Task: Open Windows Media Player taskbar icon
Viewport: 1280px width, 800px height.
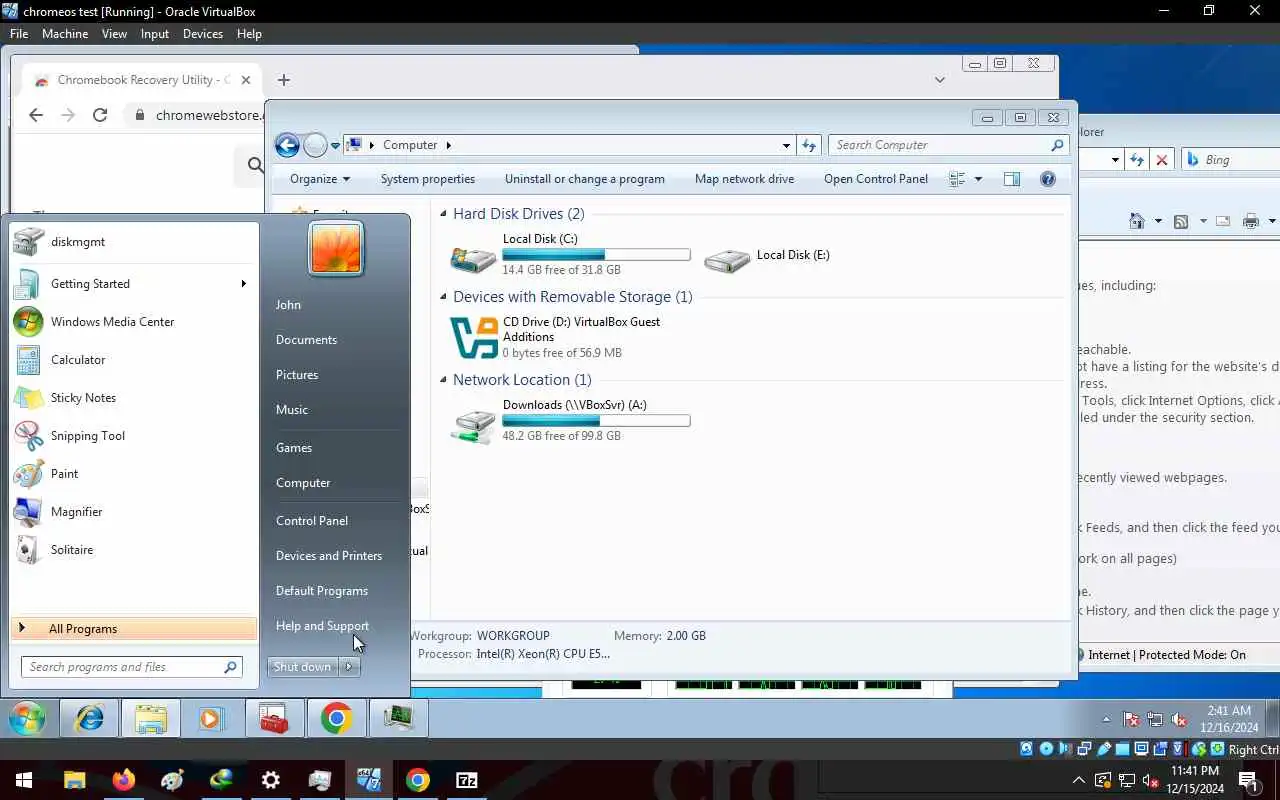Action: click(212, 718)
